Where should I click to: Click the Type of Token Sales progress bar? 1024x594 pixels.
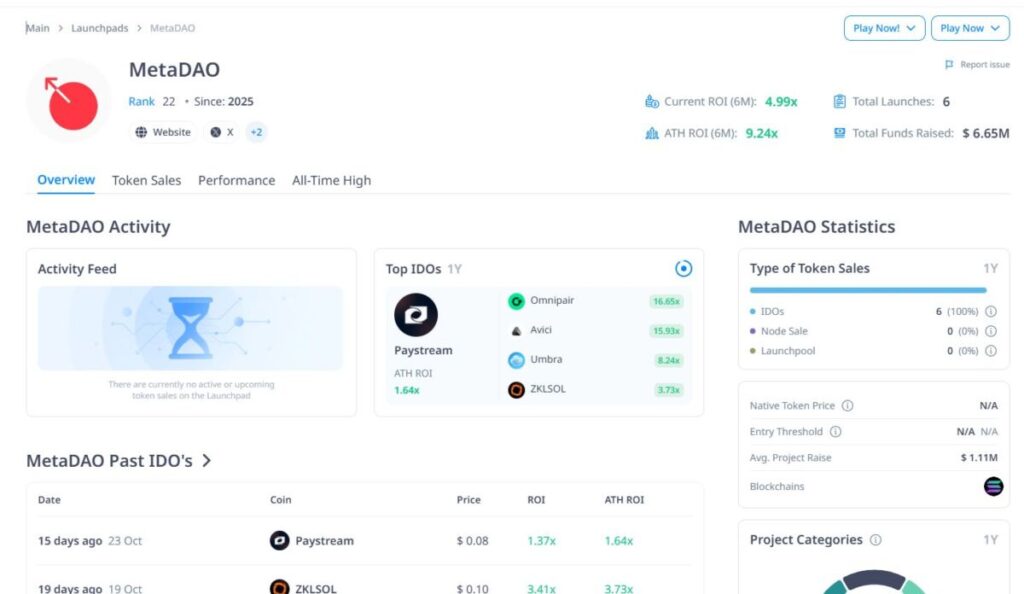pyautogui.click(x=867, y=290)
